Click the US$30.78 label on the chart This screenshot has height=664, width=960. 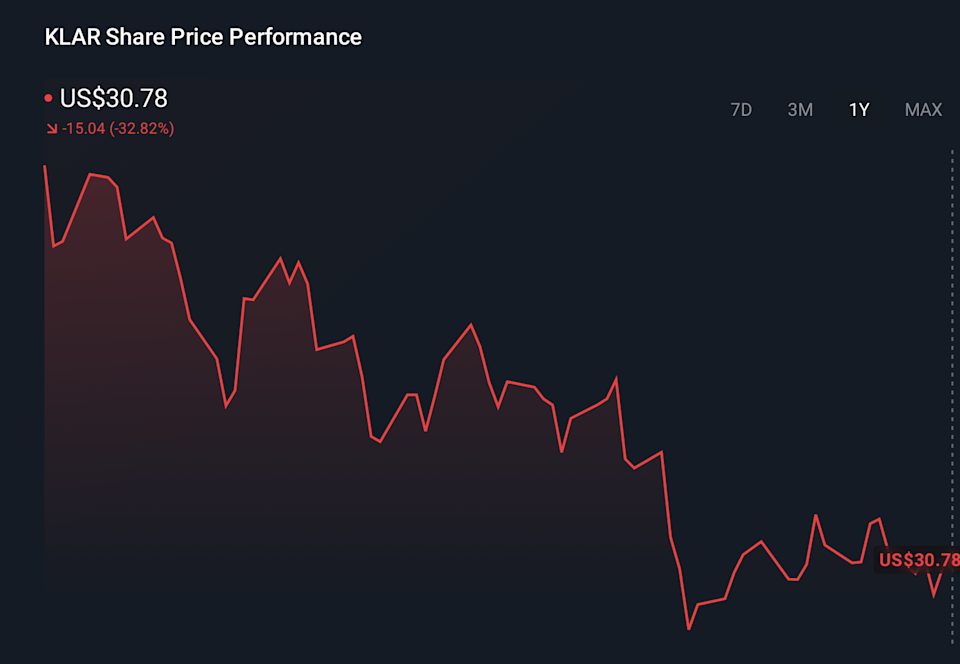(x=918, y=560)
